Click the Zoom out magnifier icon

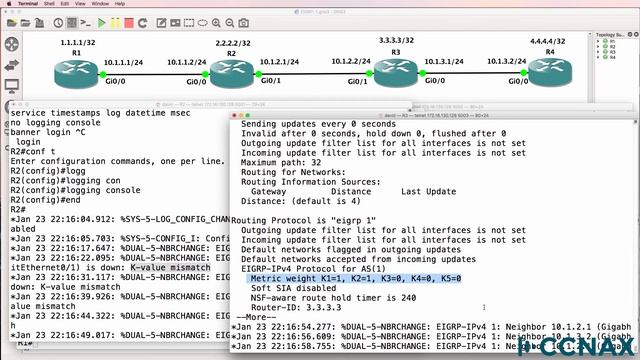(x=230, y=23)
